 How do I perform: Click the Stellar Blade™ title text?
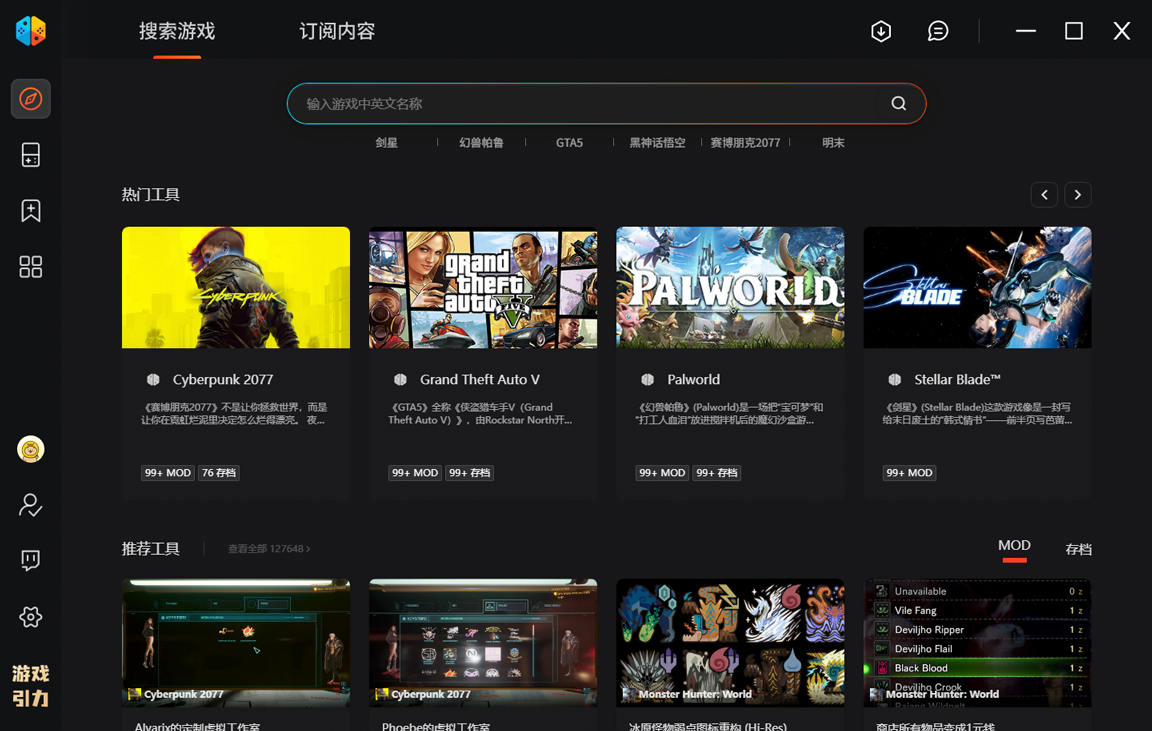(x=957, y=380)
